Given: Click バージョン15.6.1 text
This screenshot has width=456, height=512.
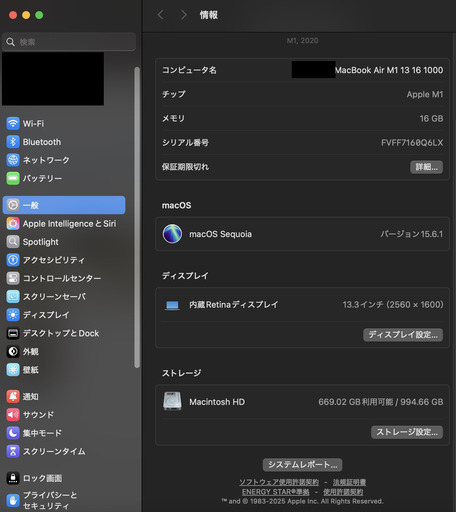Looking at the screenshot, I should (412, 234).
